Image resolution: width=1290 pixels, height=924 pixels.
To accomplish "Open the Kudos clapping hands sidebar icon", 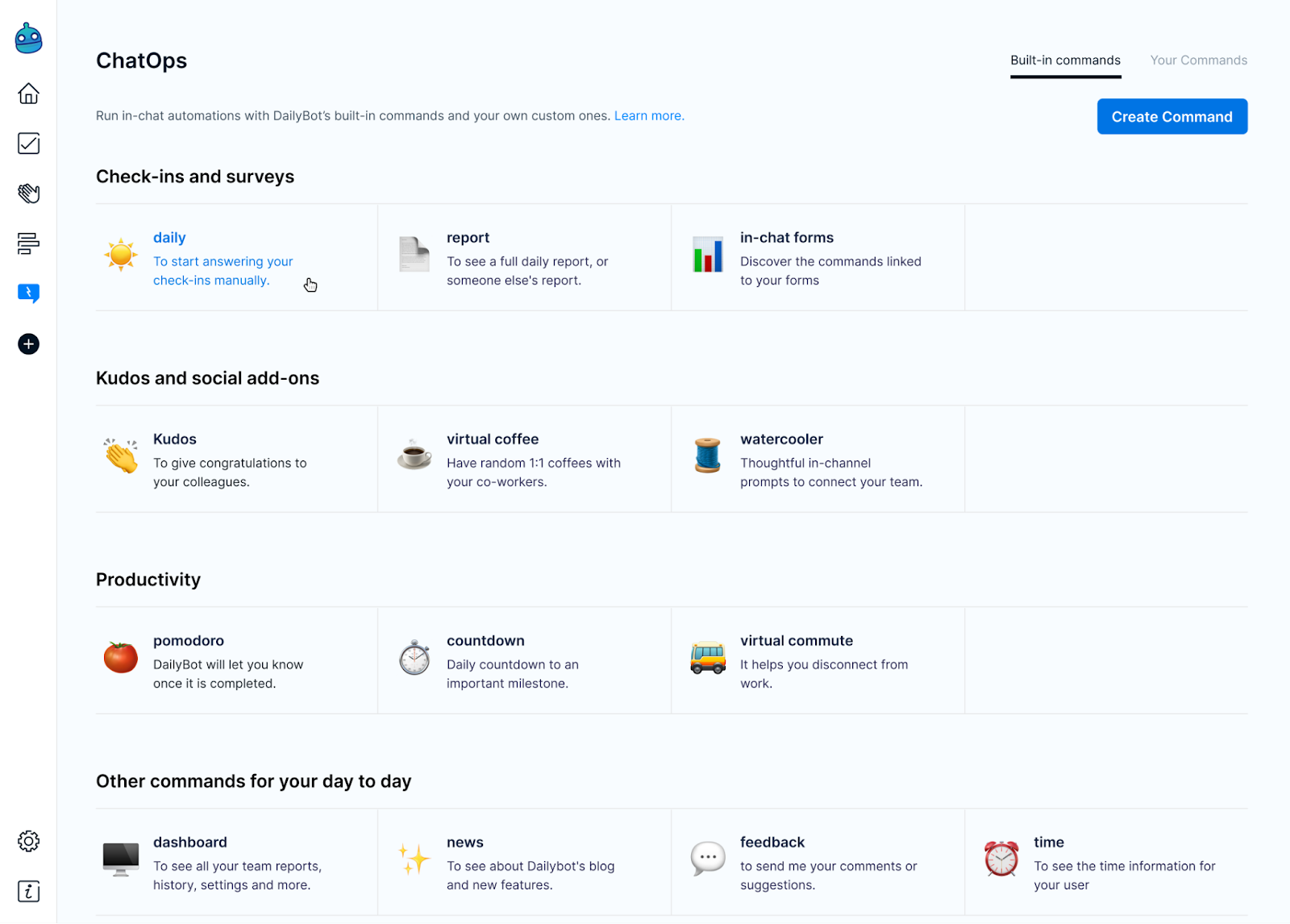I will (x=28, y=194).
